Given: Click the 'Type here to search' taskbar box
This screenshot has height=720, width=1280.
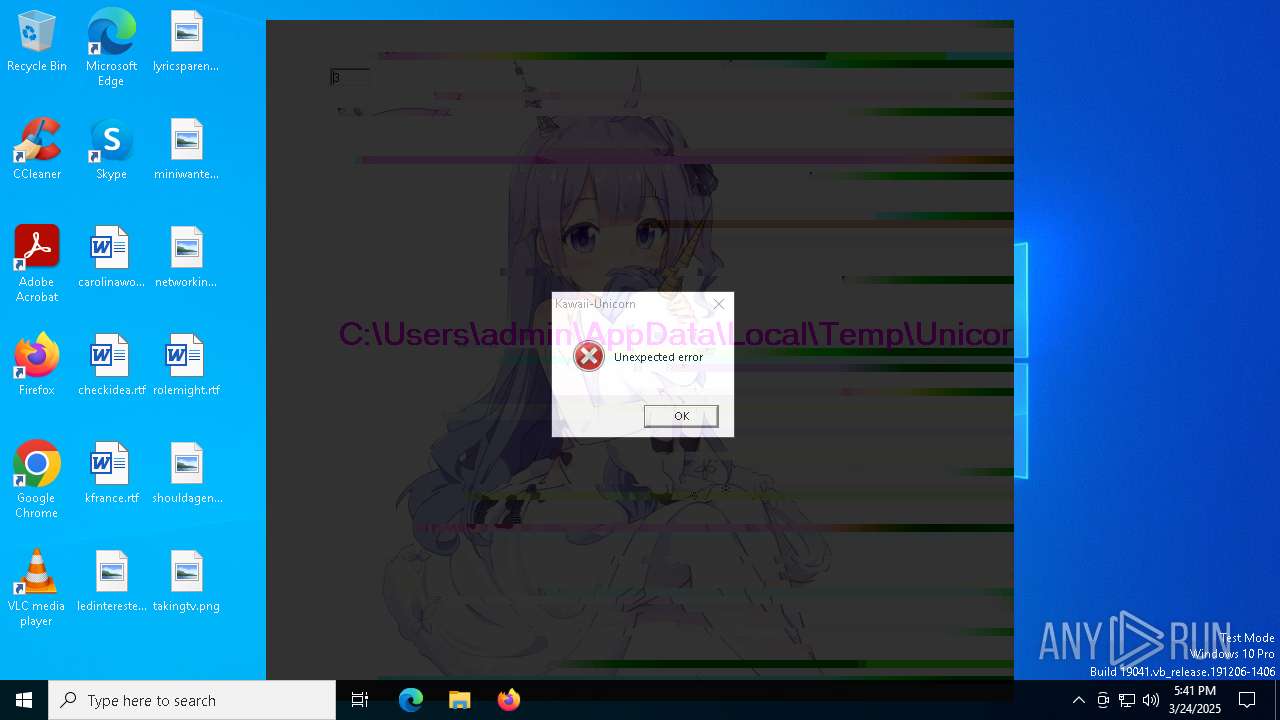Looking at the screenshot, I should [x=192, y=700].
